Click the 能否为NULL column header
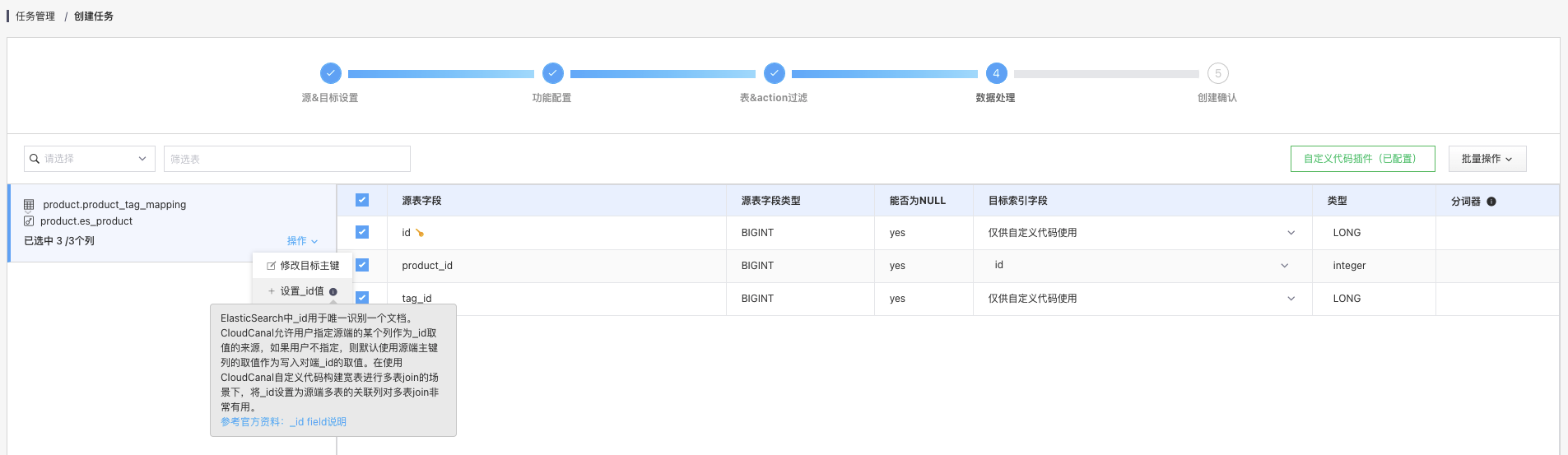1568x455 pixels. point(917,201)
